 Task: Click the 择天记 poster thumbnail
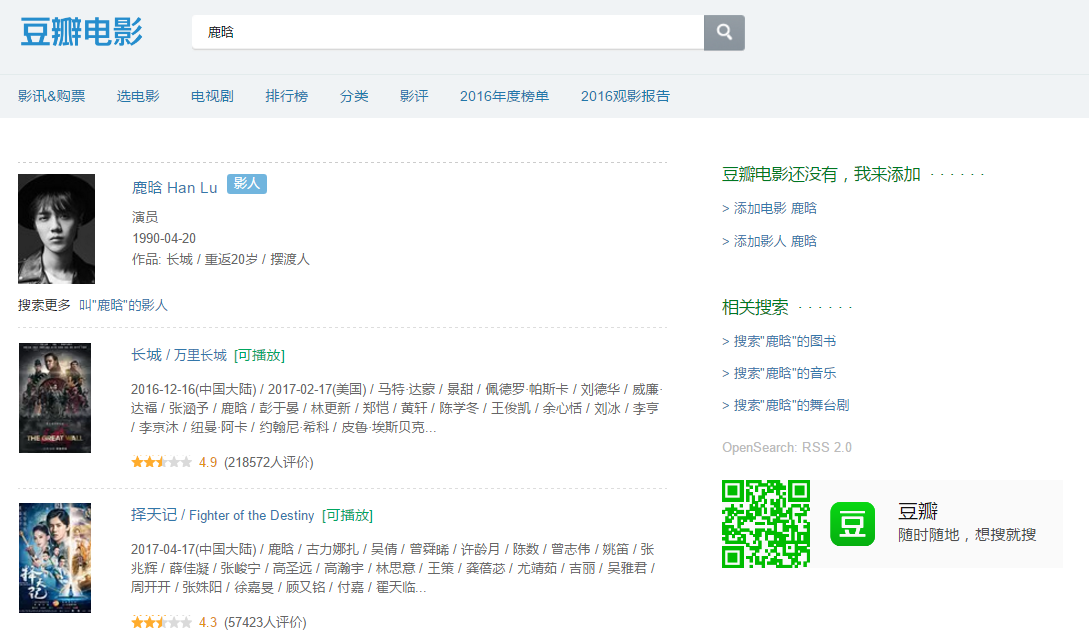tap(55, 558)
